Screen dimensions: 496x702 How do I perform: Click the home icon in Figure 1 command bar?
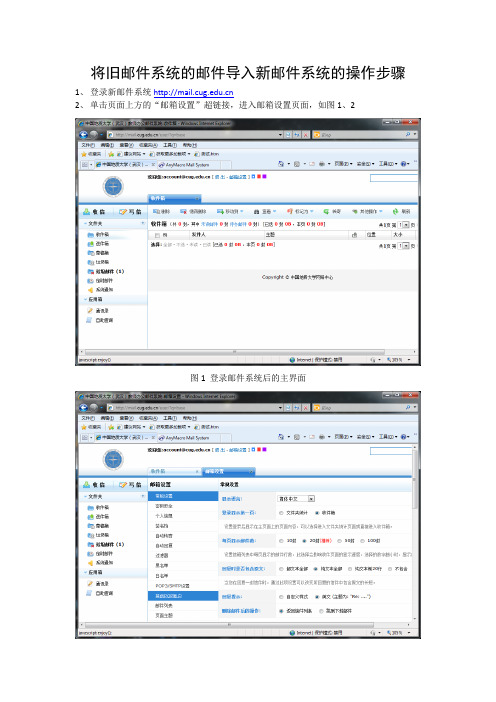tap(281, 164)
